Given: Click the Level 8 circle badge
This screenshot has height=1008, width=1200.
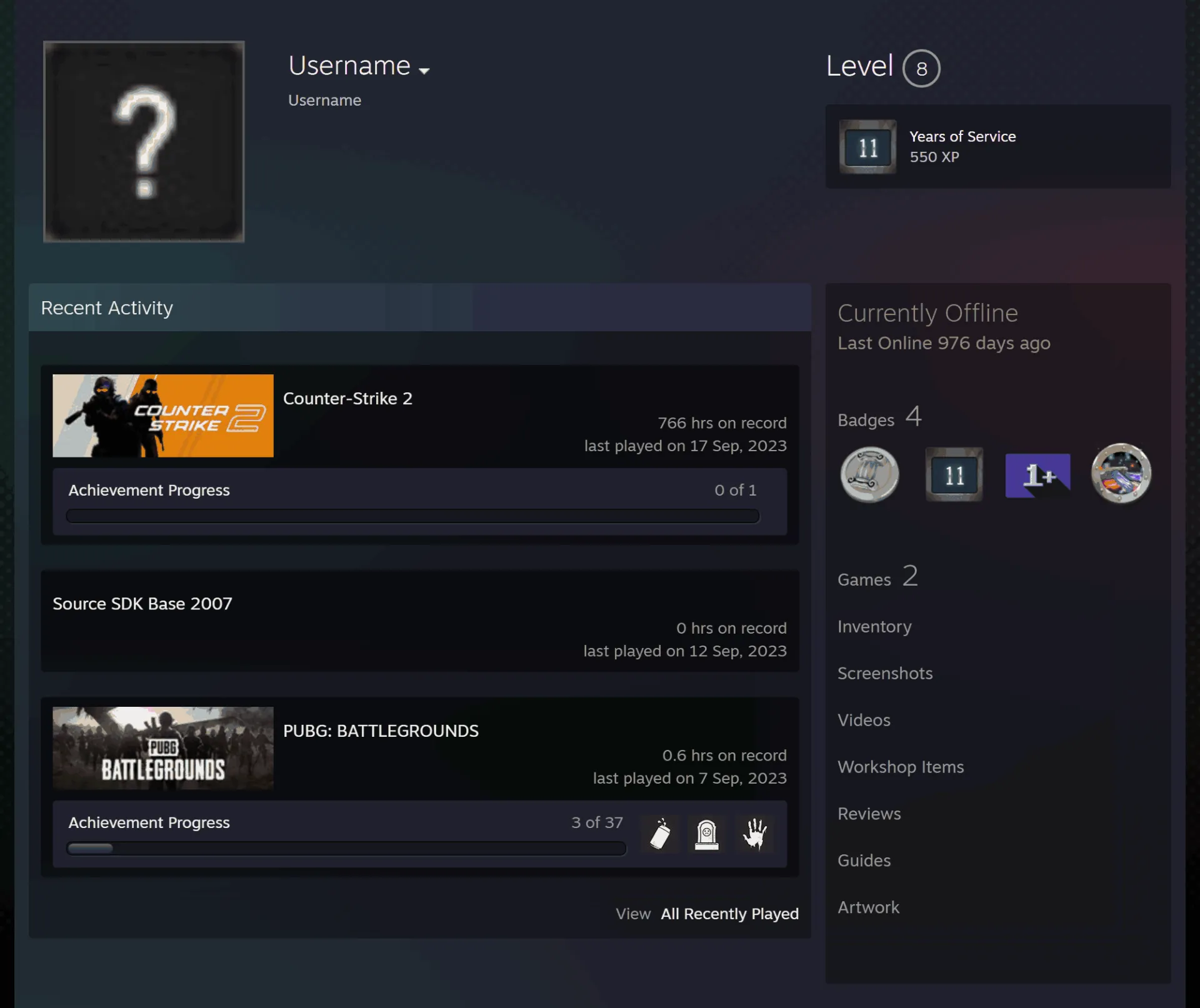Looking at the screenshot, I should pyautogui.click(x=921, y=68).
